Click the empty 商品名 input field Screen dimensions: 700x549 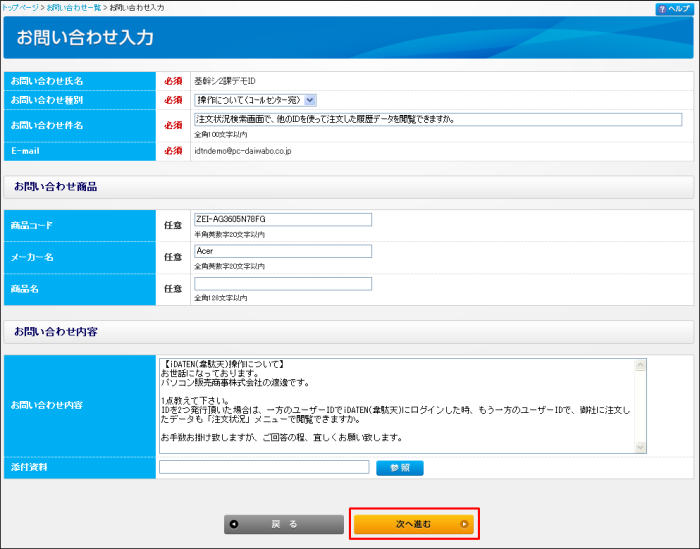point(283,284)
